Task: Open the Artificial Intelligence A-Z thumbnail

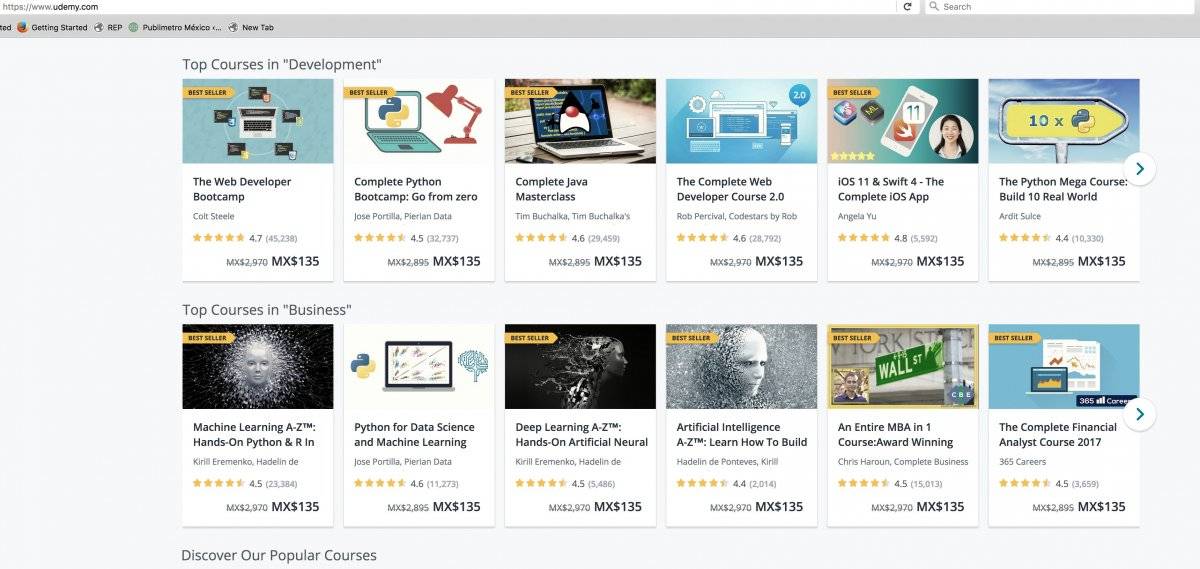Action: (742, 366)
